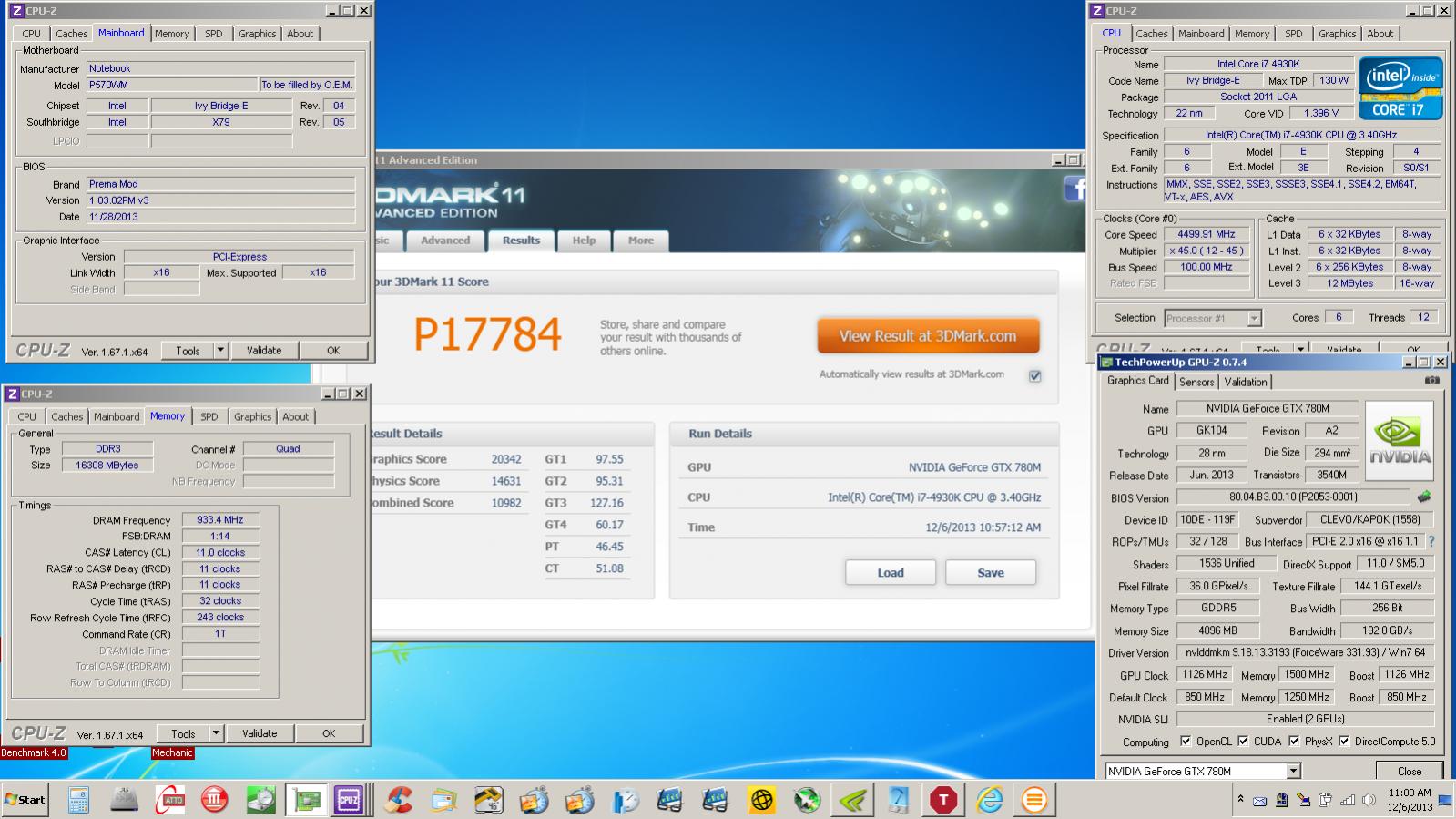The width and height of the screenshot is (1456, 819).
Task: Click the Bus Interface question mark in GPU-Z
Action: click(x=1431, y=541)
